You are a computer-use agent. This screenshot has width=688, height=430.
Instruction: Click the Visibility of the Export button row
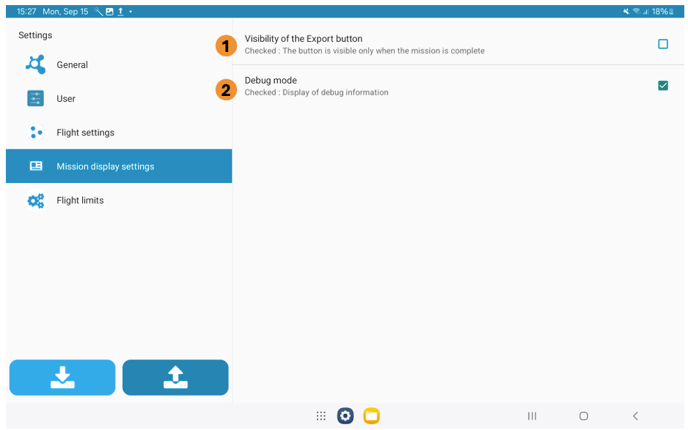click(x=420, y=44)
